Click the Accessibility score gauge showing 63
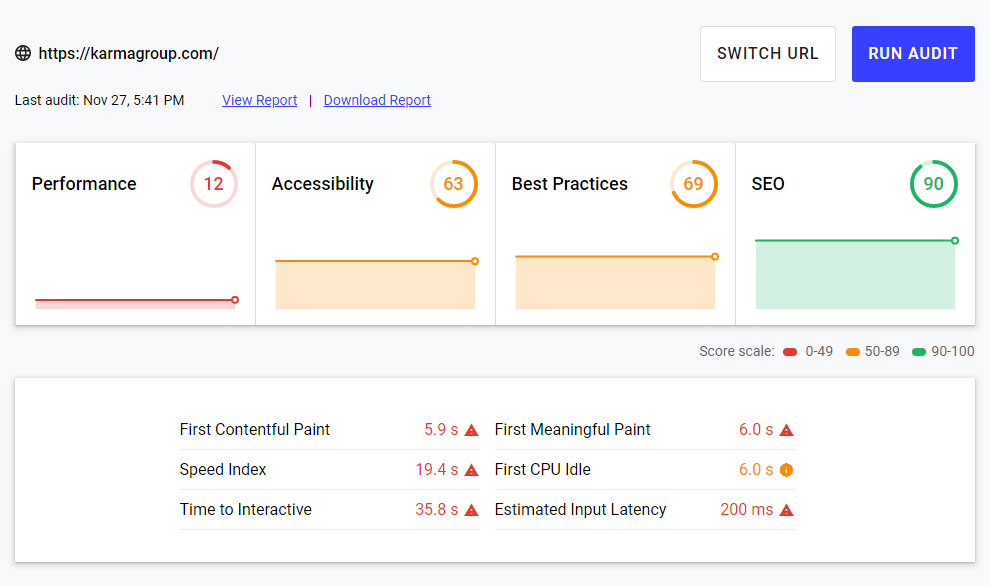The image size is (990, 586). [x=453, y=184]
